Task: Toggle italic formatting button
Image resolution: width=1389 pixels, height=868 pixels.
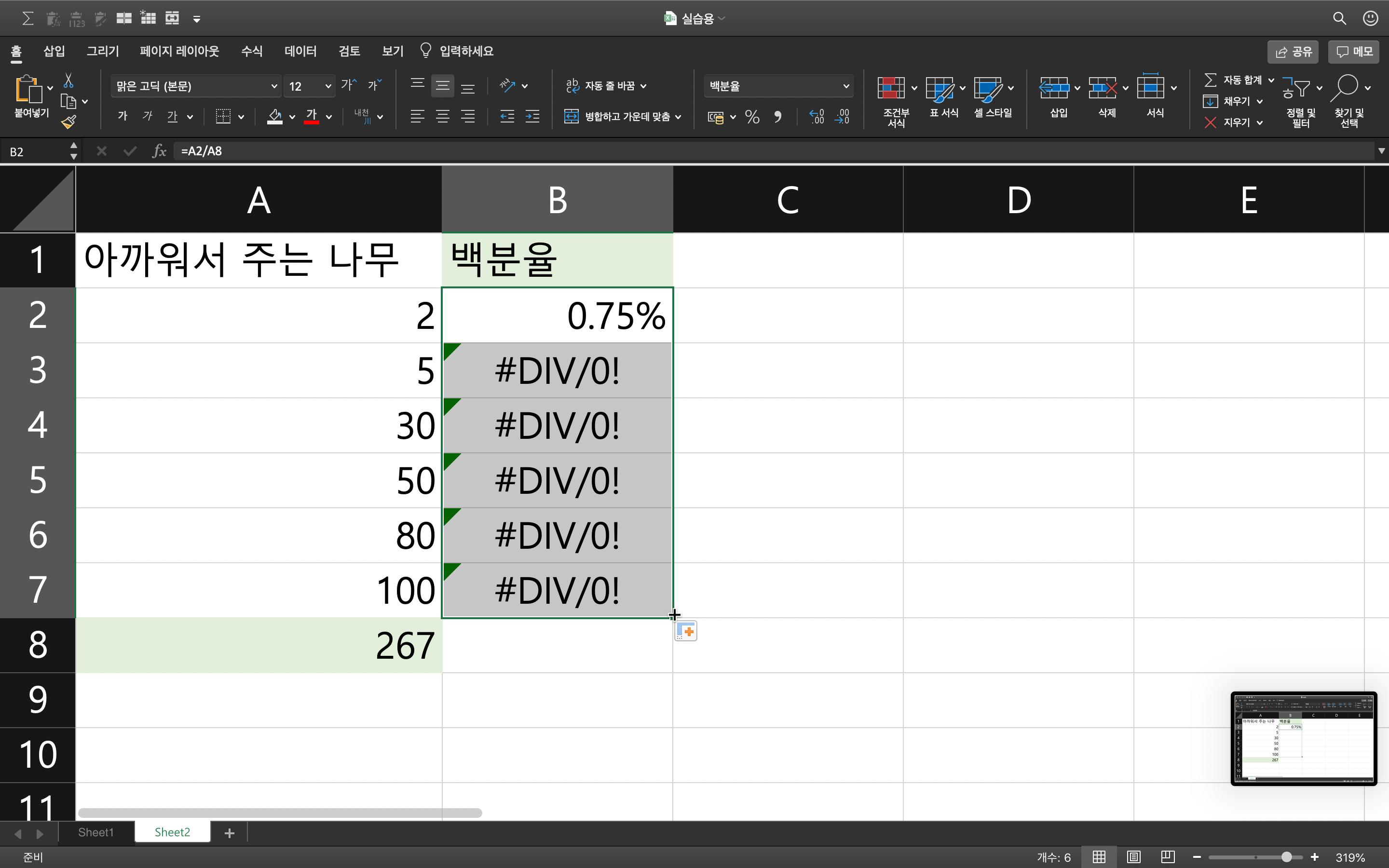Action: (x=148, y=117)
